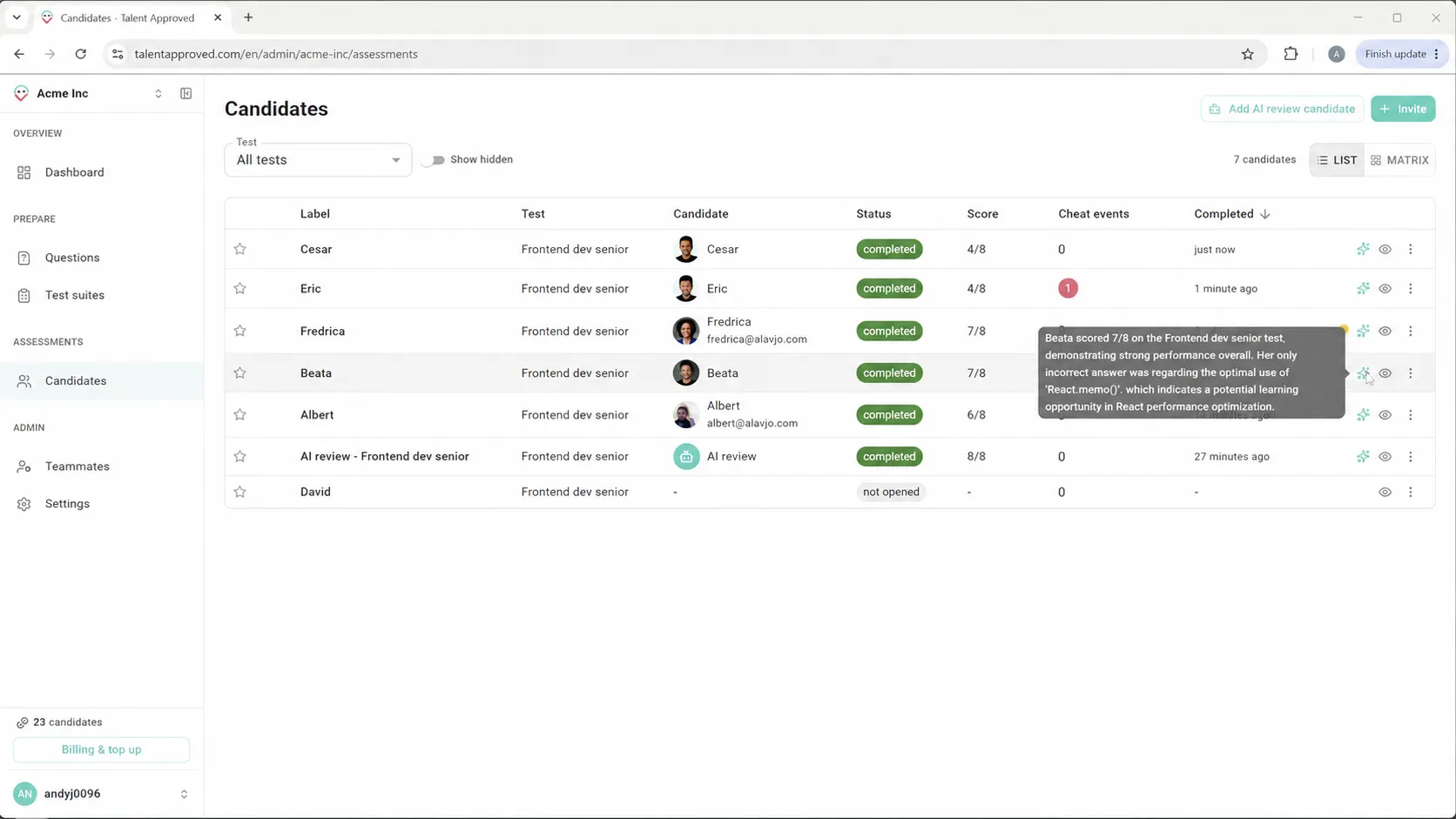
Task: Open more options menu for Cesar
Action: 1411,249
